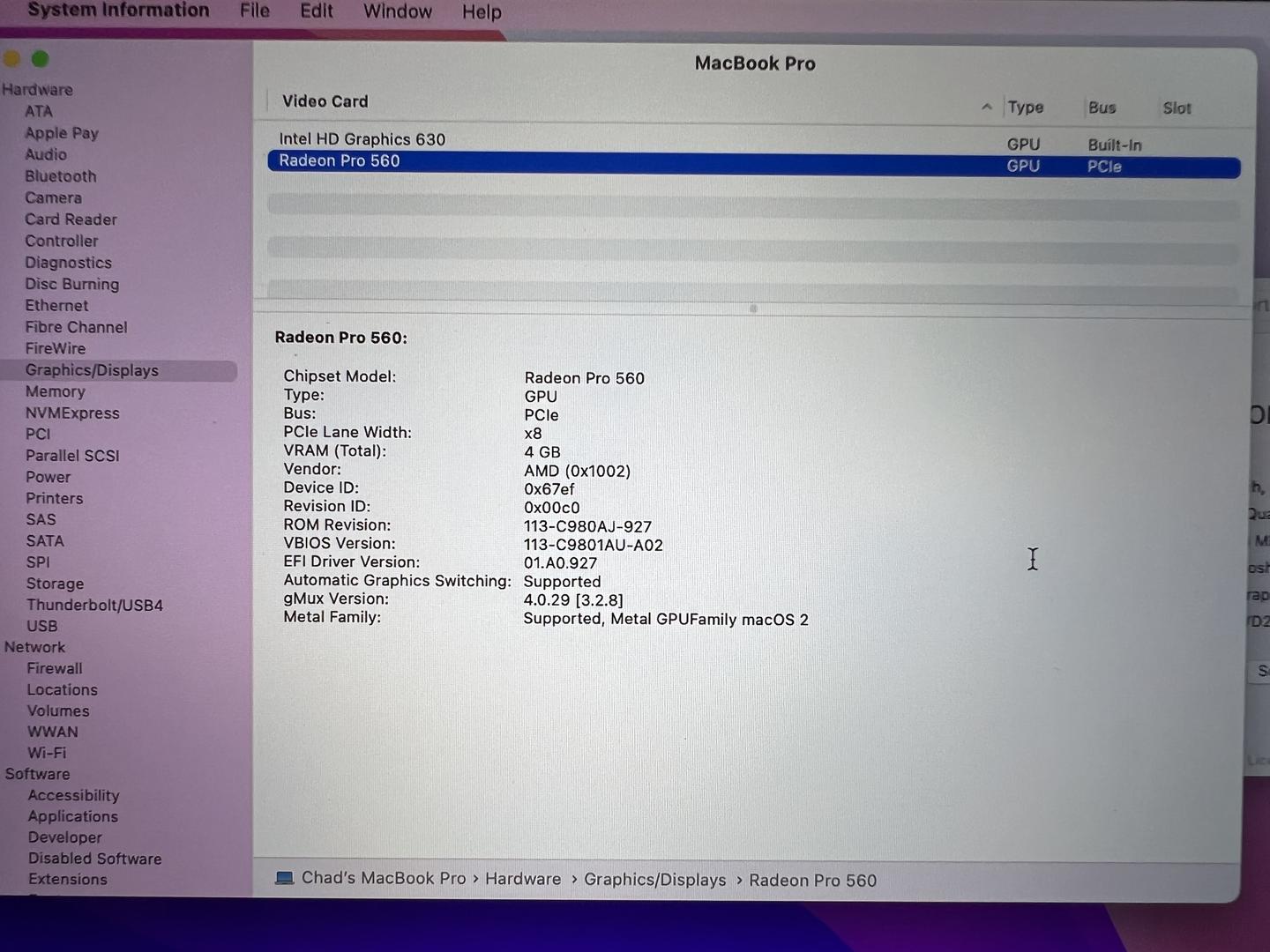Select the Radeon Pro 560 table row
This screenshot has width=1270, height=952.
[753, 164]
